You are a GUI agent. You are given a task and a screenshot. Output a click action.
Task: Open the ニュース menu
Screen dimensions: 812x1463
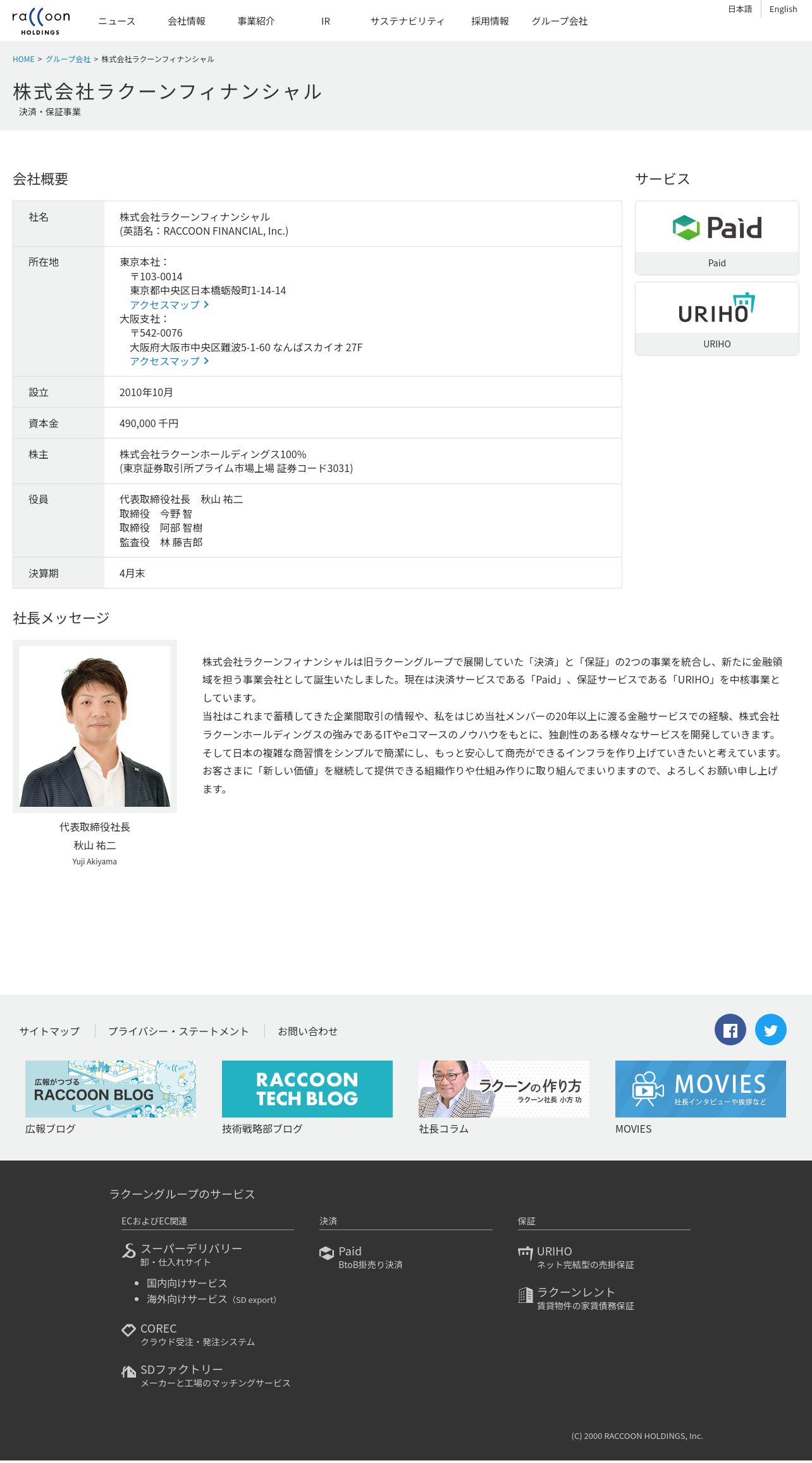pos(117,21)
